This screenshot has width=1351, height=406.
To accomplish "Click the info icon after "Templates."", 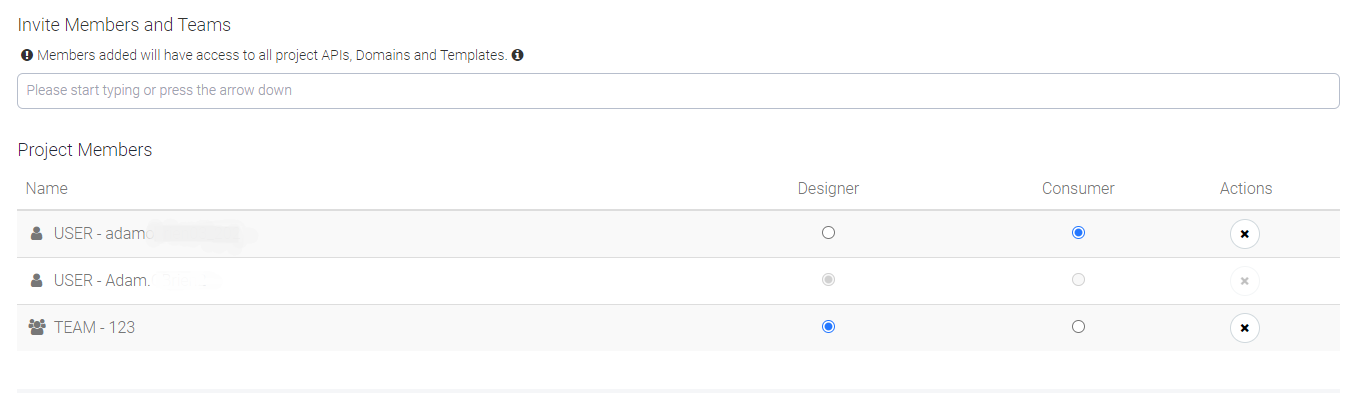I will [x=518, y=56].
